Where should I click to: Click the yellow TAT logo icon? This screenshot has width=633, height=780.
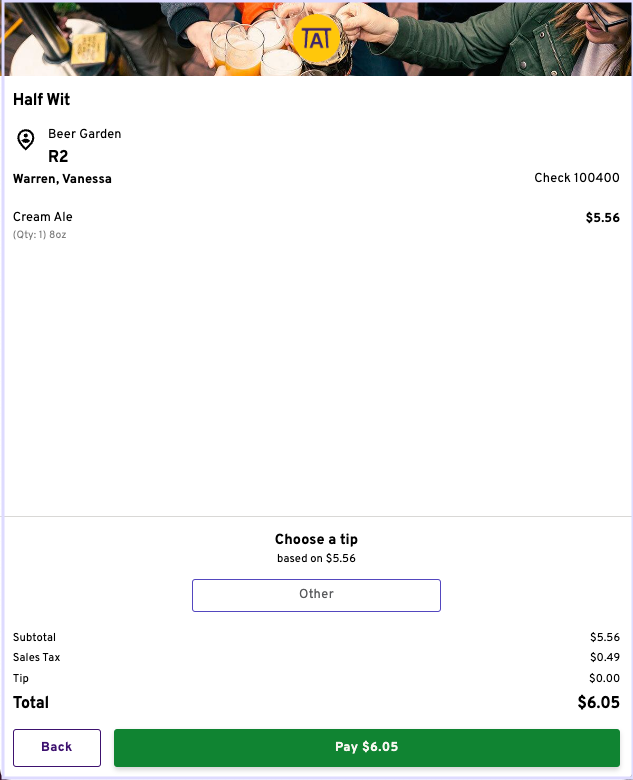coord(316,39)
